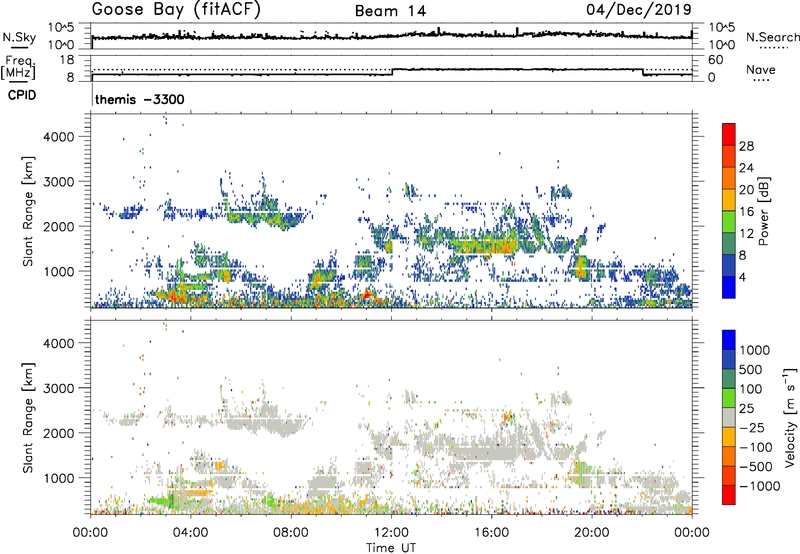Click the "24" Power colorbar label
The image size is (800, 554).
[746, 168]
